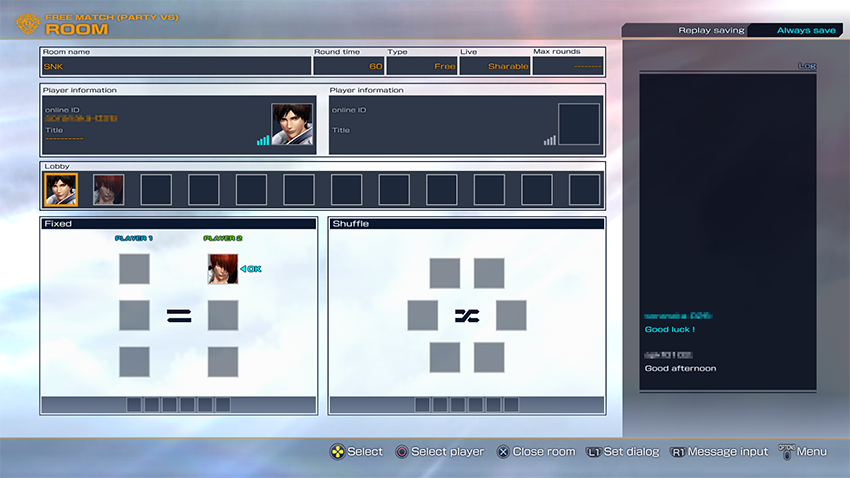Click the L1 Set dialog icon
850x478 pixels.
(593, 452)
